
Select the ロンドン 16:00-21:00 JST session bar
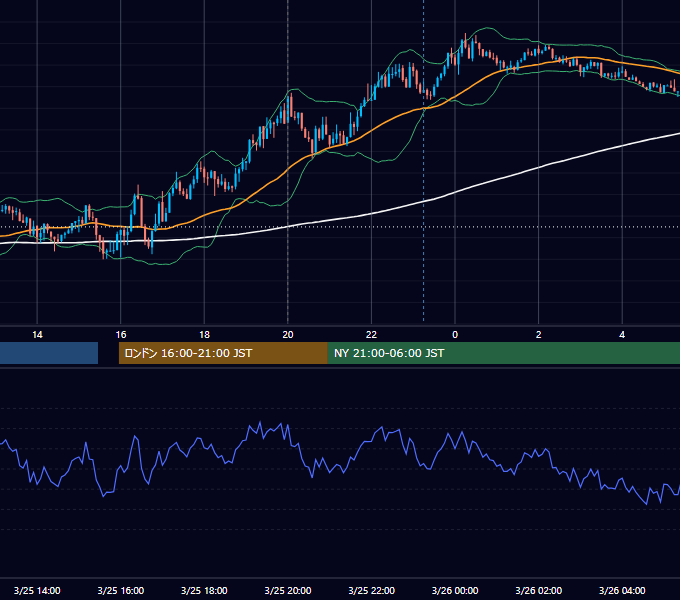click(223, 353)
